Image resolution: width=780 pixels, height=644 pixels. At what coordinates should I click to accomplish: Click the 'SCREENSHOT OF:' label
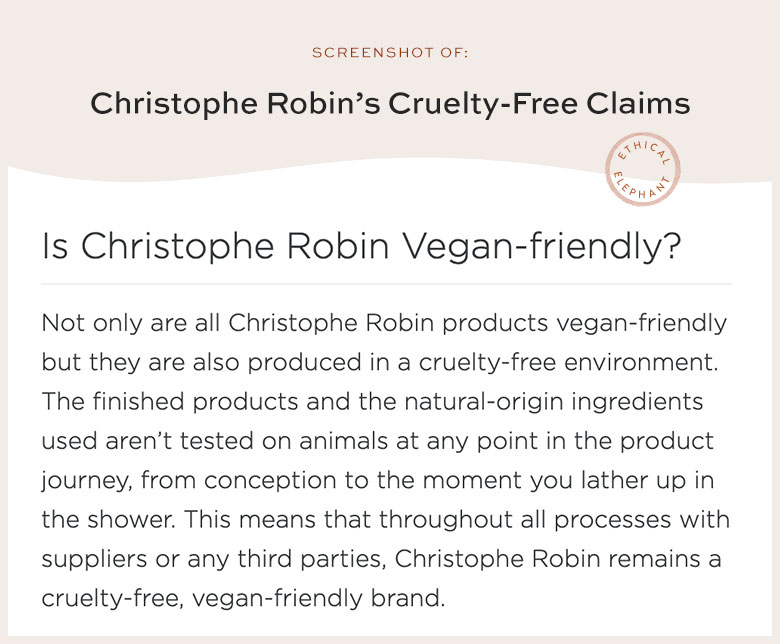(x=390, y=53)
